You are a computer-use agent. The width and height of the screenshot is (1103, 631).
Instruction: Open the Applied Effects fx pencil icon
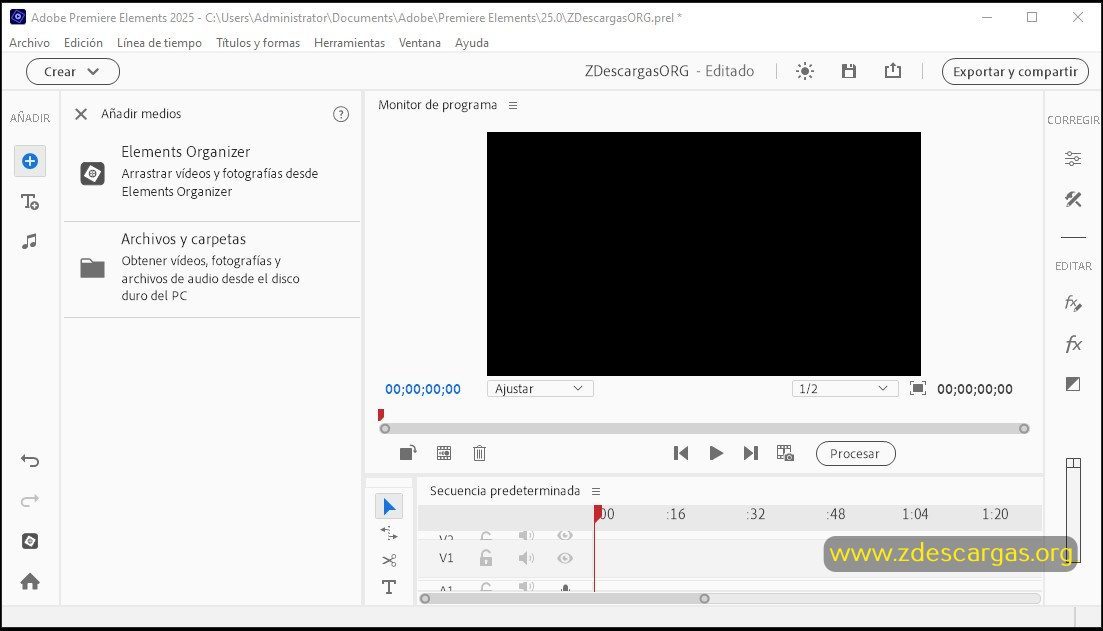point(1073,303)
